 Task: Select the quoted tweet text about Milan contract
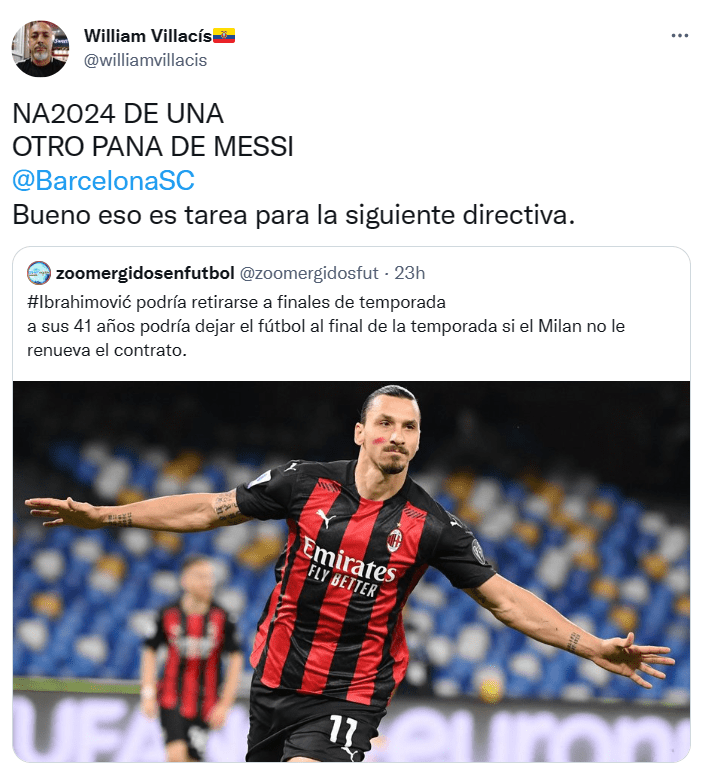pyautogui.click(x=326, y=338)
